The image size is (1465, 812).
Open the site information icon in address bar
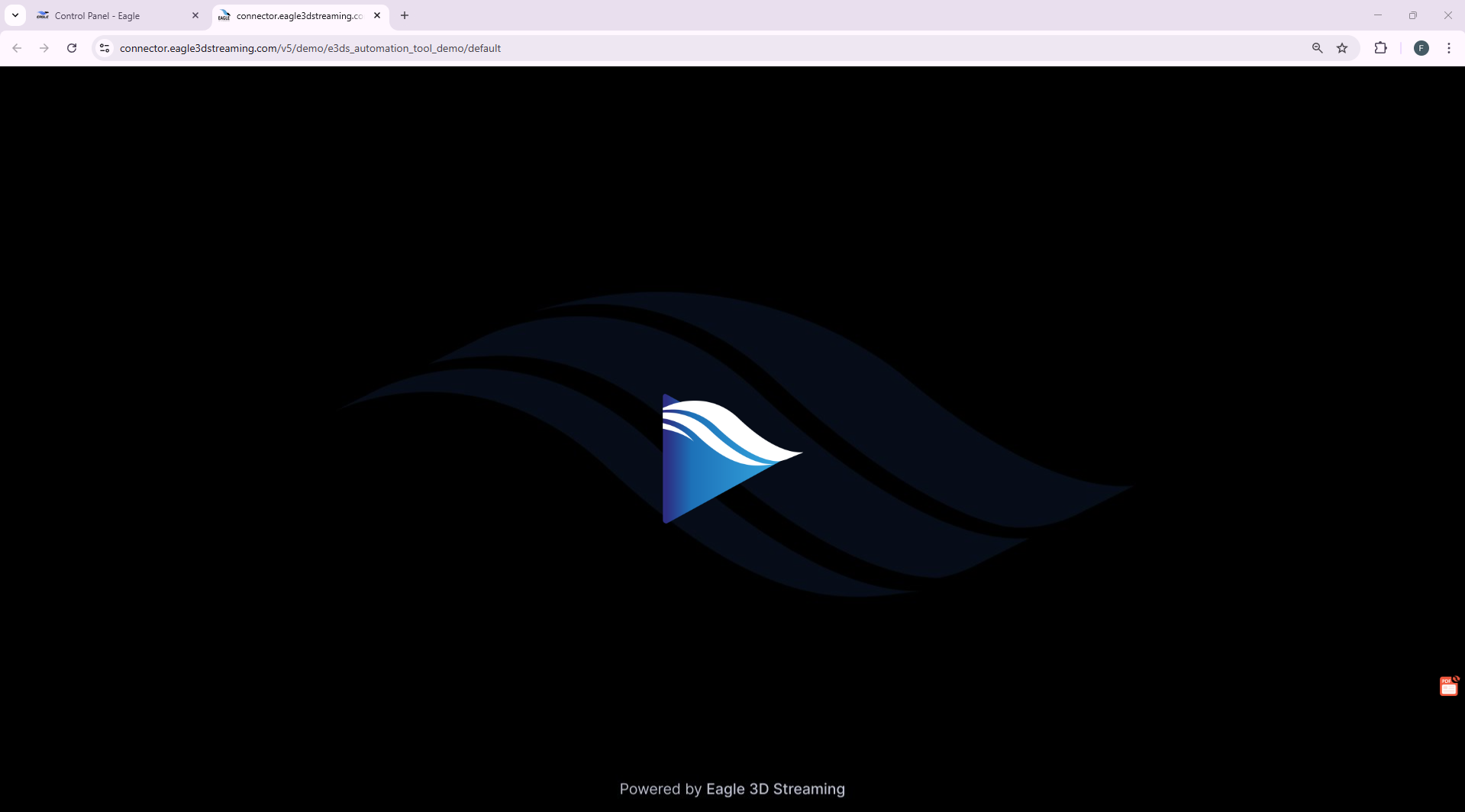[x=104, y=47]
